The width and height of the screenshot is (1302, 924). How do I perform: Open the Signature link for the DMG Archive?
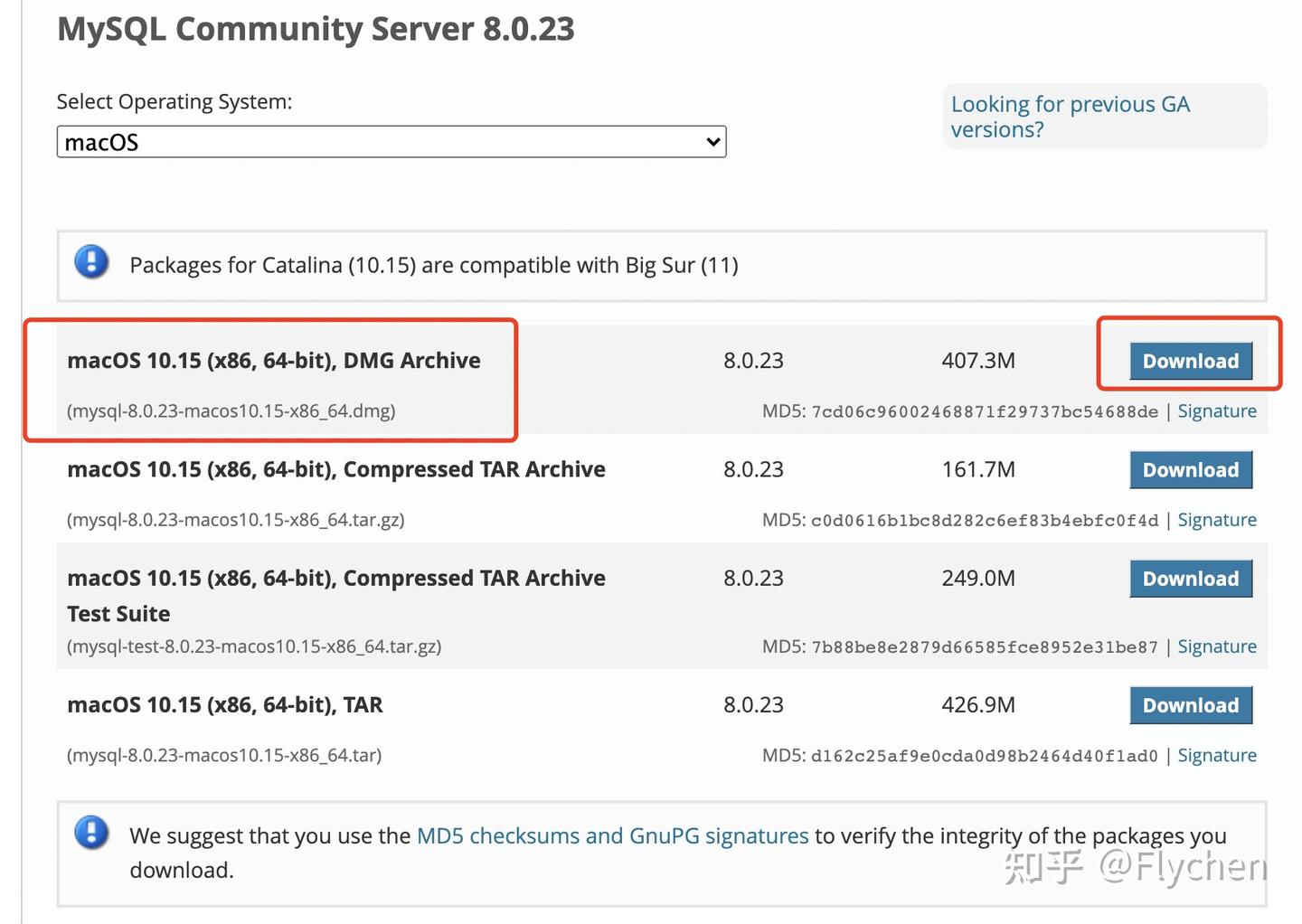click(1216, 411)
